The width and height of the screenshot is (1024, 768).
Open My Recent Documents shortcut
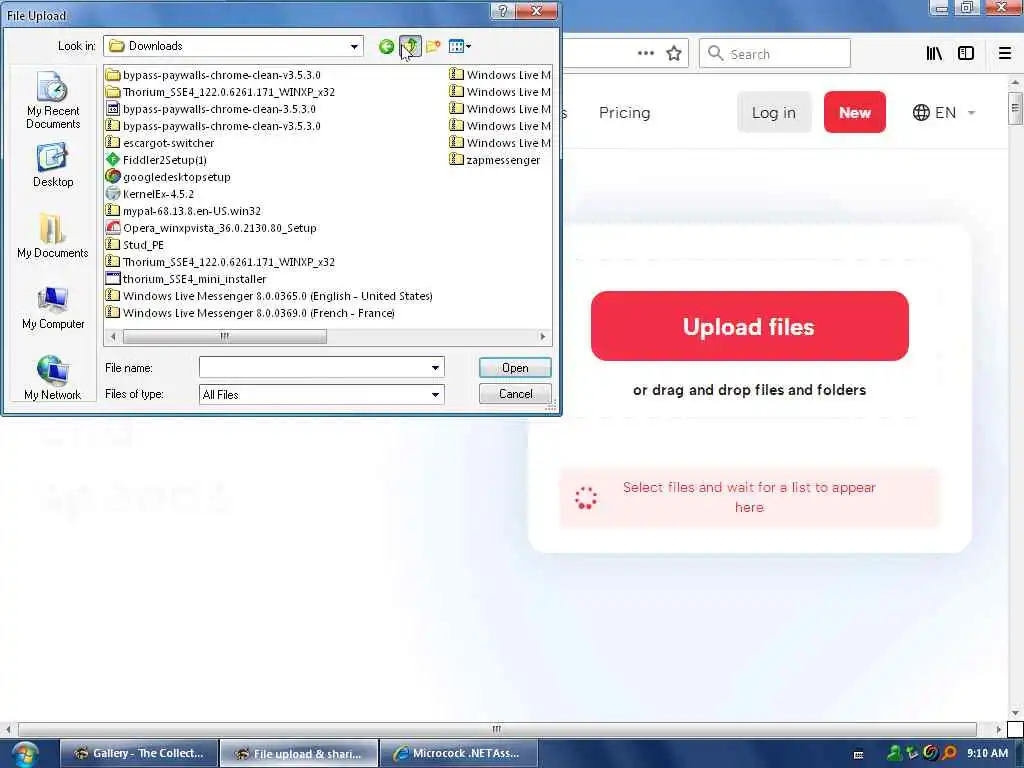[53, 100]
